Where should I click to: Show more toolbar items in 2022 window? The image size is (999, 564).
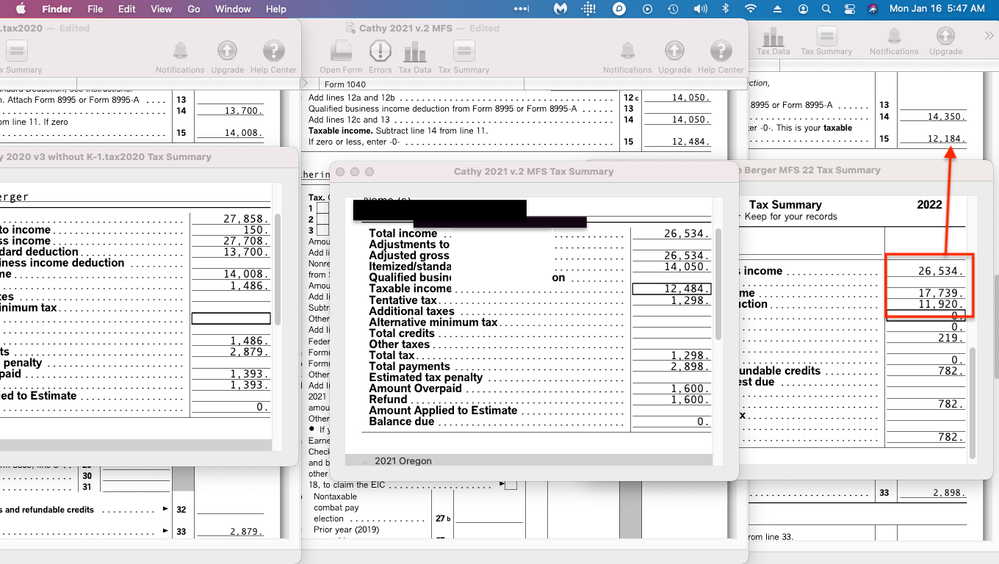(x=989, y=36)
